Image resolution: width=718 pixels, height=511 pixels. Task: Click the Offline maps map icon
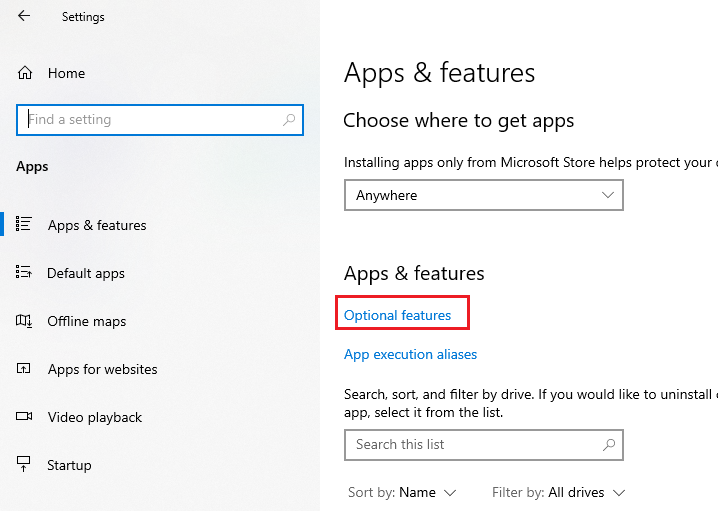24,321
